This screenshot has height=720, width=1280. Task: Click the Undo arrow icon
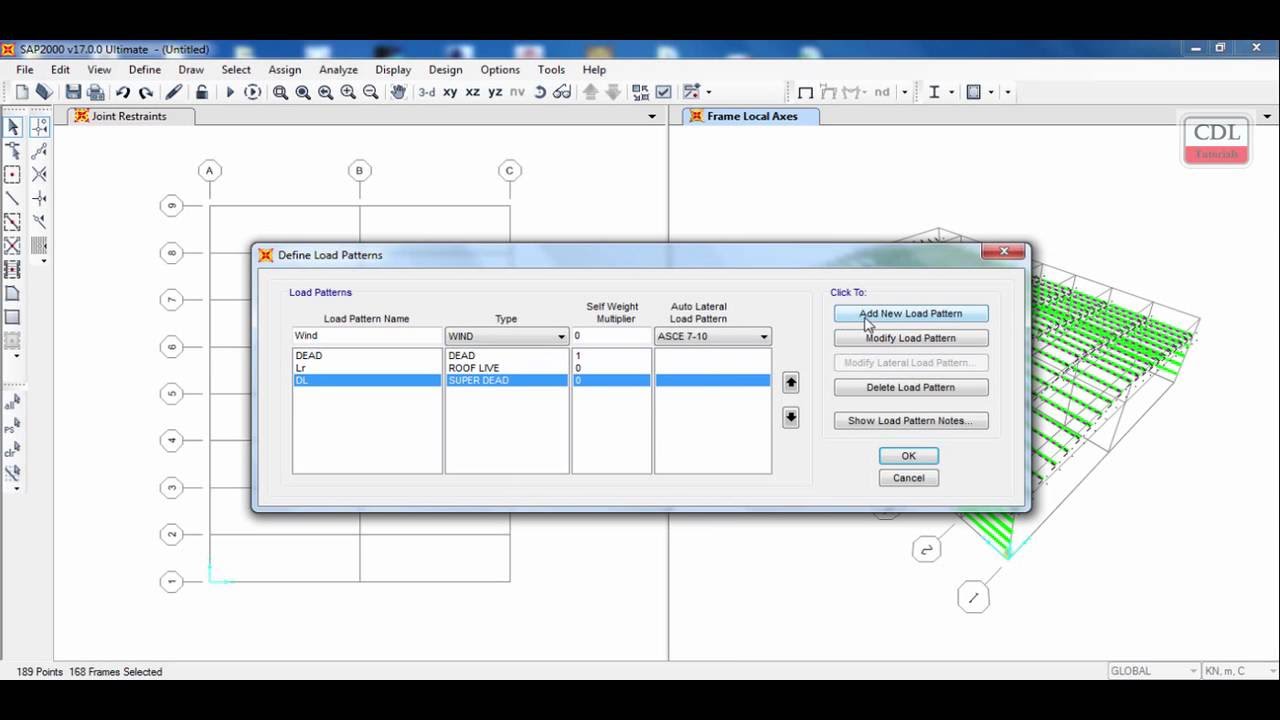(123, 92)
